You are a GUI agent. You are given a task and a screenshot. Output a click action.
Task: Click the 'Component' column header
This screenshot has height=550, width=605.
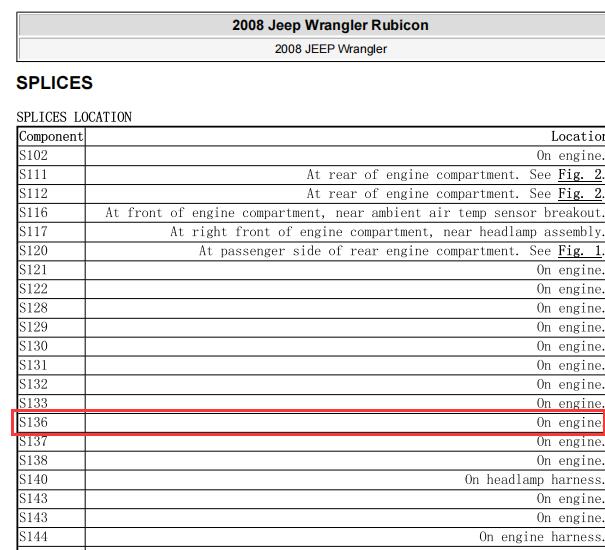tap(51, 136)
